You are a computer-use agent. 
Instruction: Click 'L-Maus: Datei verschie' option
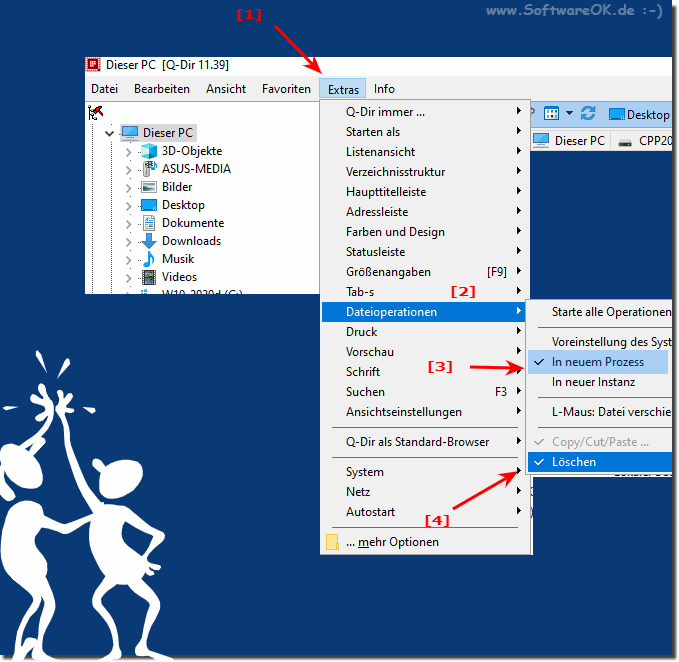(x=600, y=412)
